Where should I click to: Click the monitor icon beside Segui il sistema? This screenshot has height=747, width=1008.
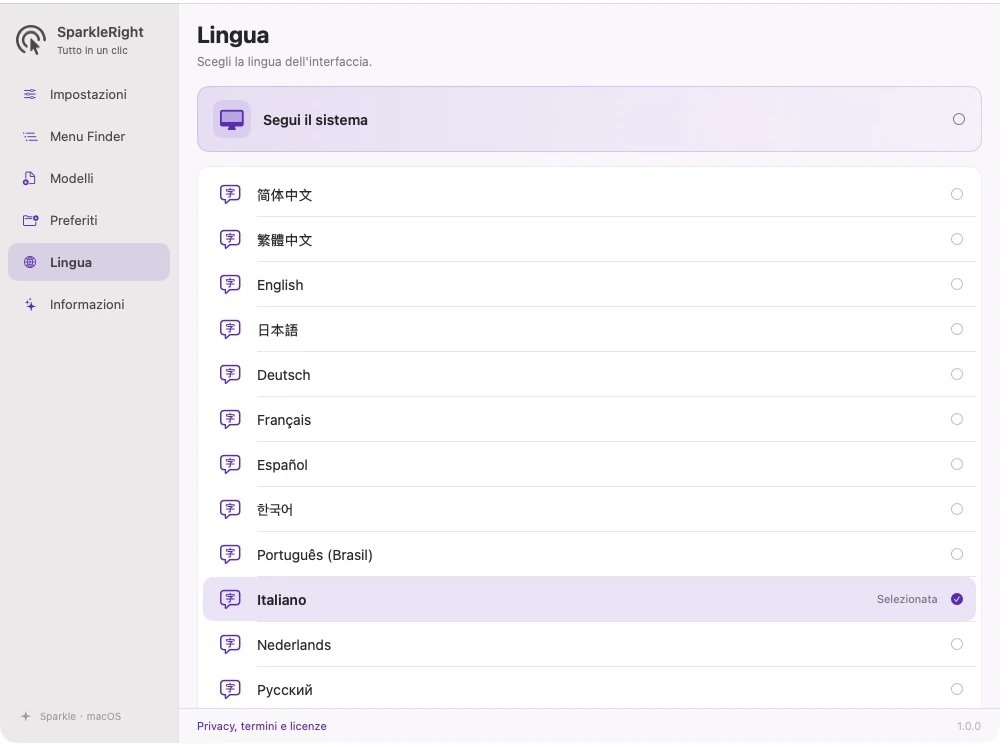pyautogui.click(x=232, y=120)
